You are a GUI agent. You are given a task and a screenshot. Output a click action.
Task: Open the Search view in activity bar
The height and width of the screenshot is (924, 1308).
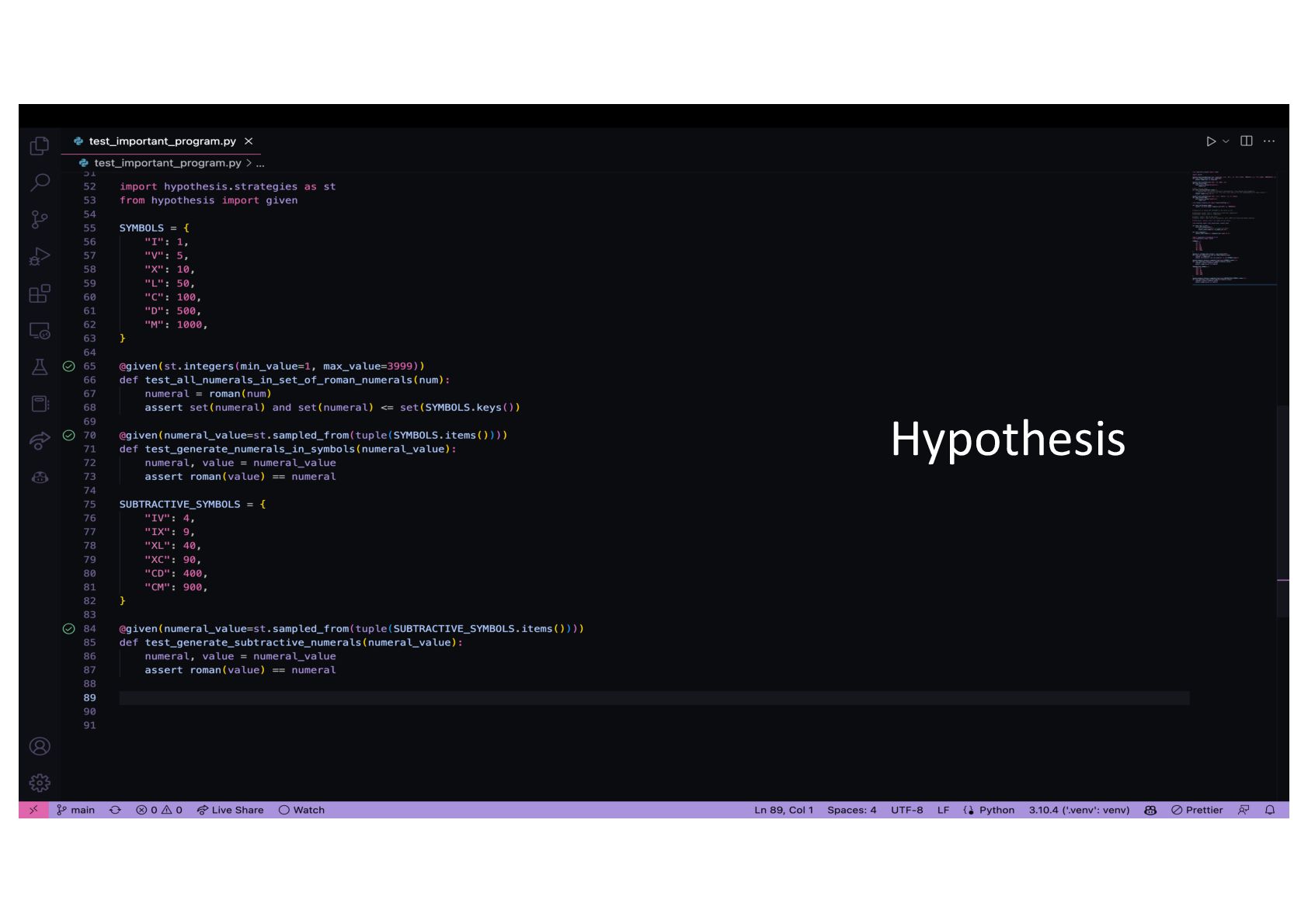[40, 182]
